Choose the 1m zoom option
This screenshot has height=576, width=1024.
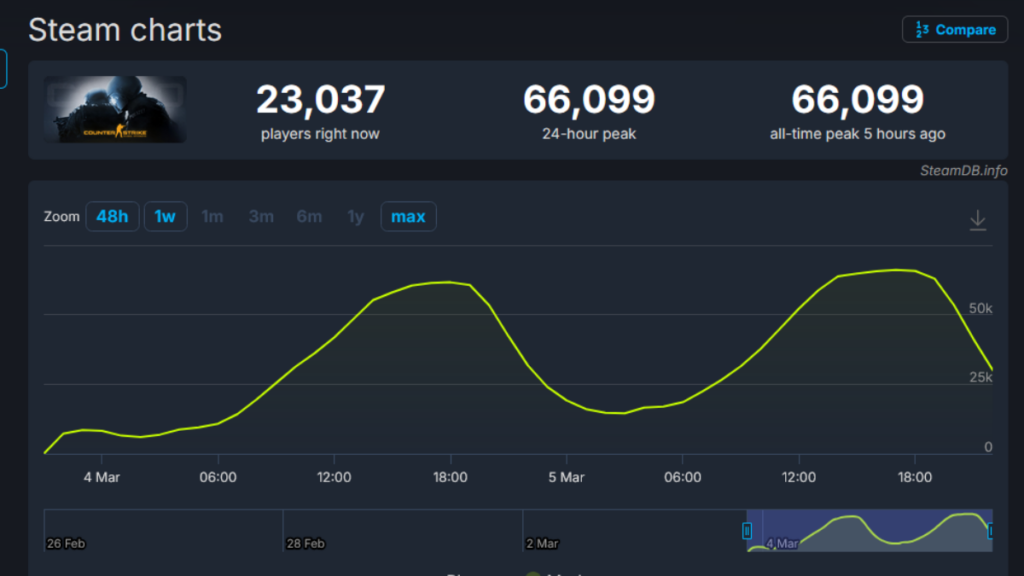pos(212,216)
